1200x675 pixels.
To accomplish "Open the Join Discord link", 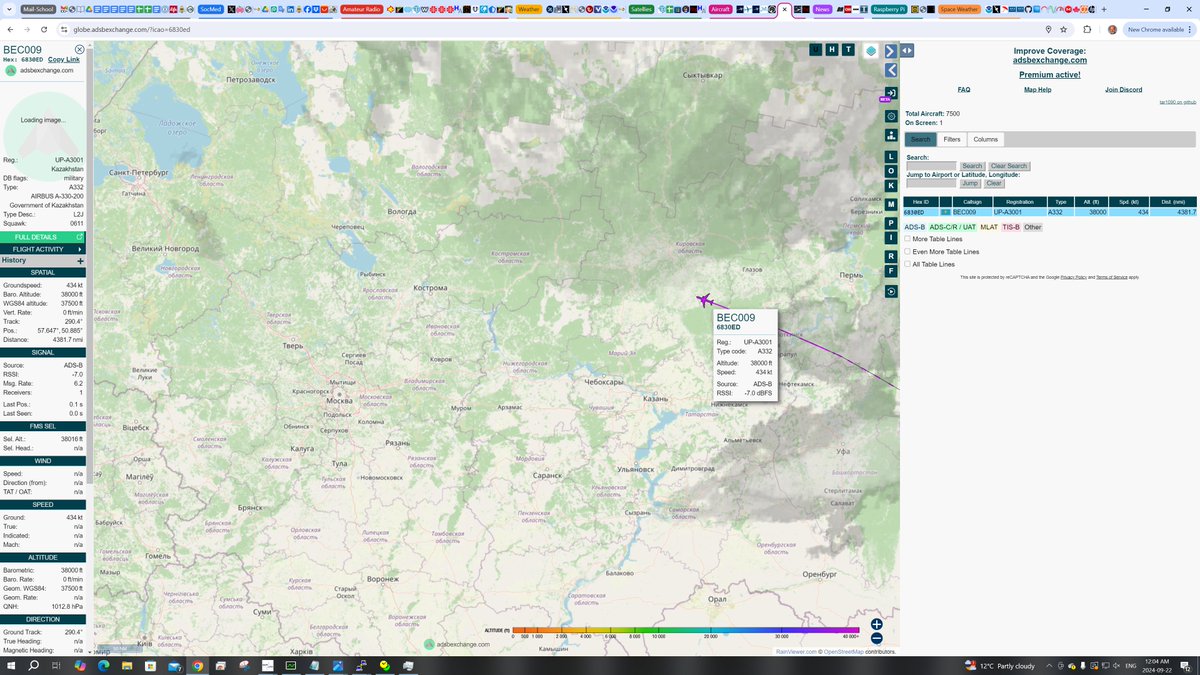I will click(1123, 90).
